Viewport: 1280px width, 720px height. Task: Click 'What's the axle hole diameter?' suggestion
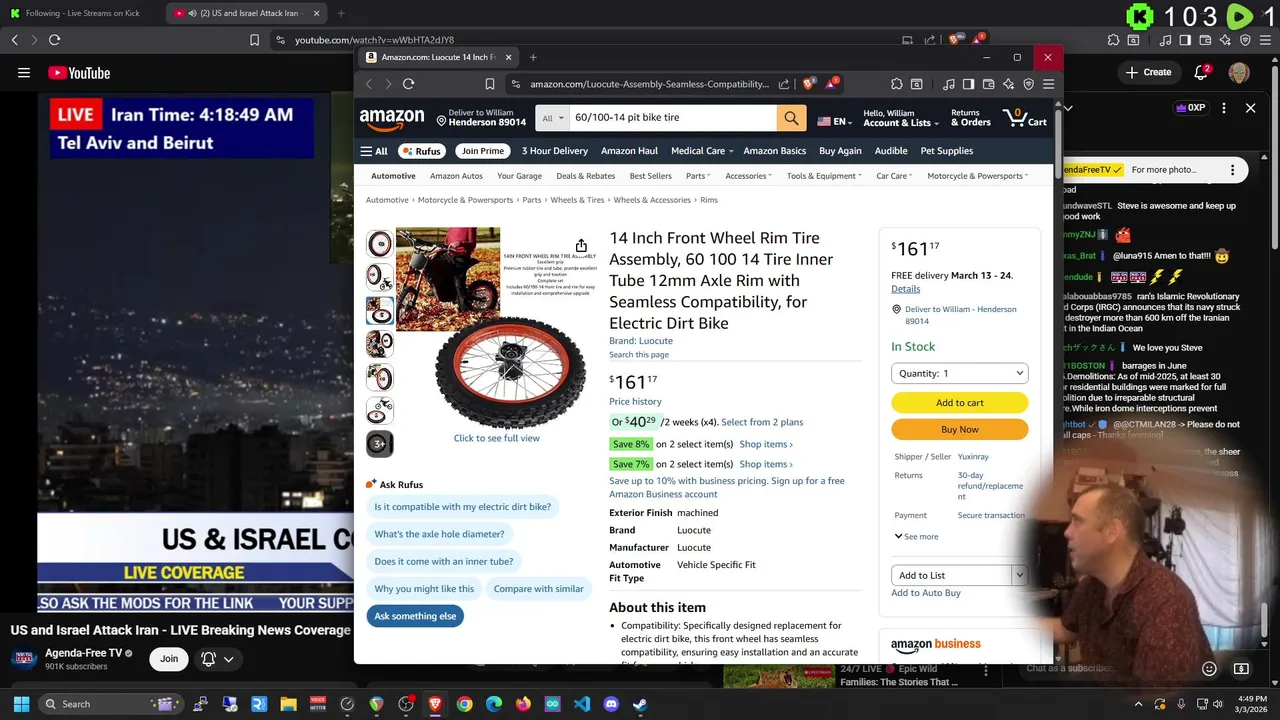tap(439, 534)
